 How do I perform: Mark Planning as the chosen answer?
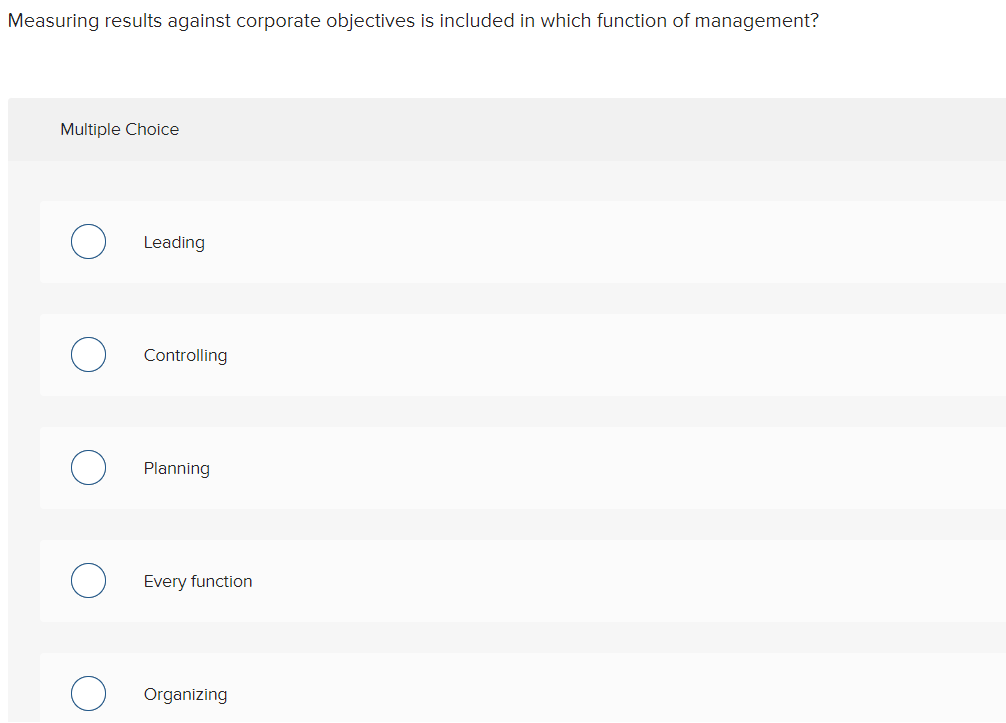88,467
